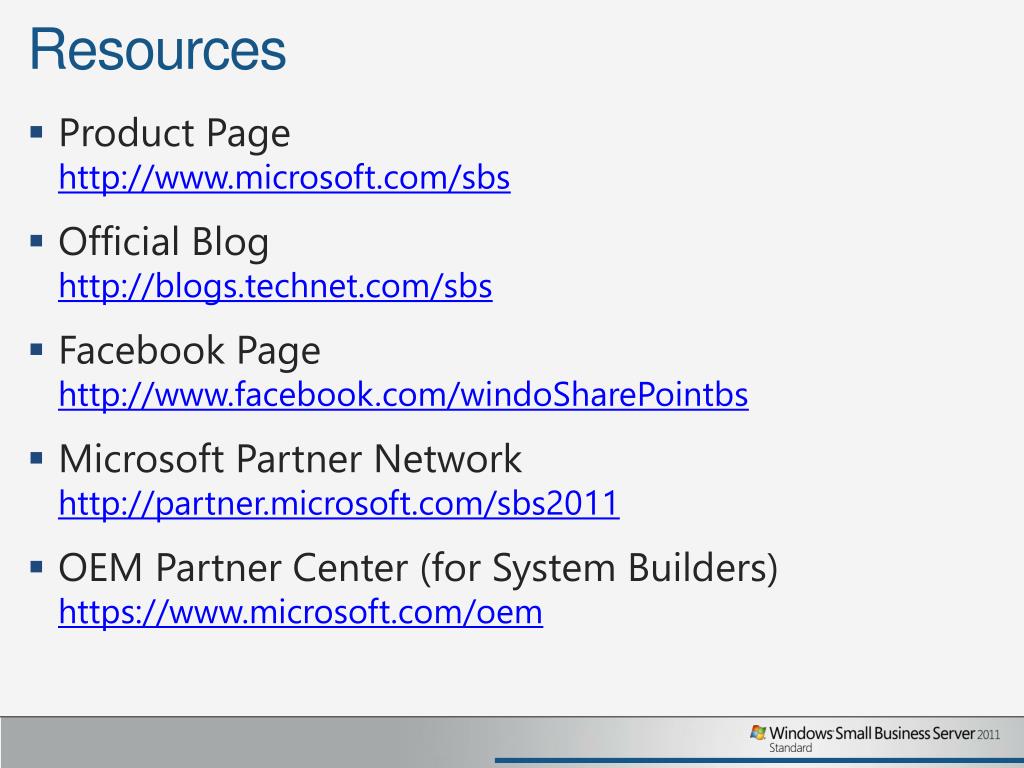Click 'Windows Small Business Server 2011' footer text
The height and width of the screenshot is (768, 1024).
[884, 733]
